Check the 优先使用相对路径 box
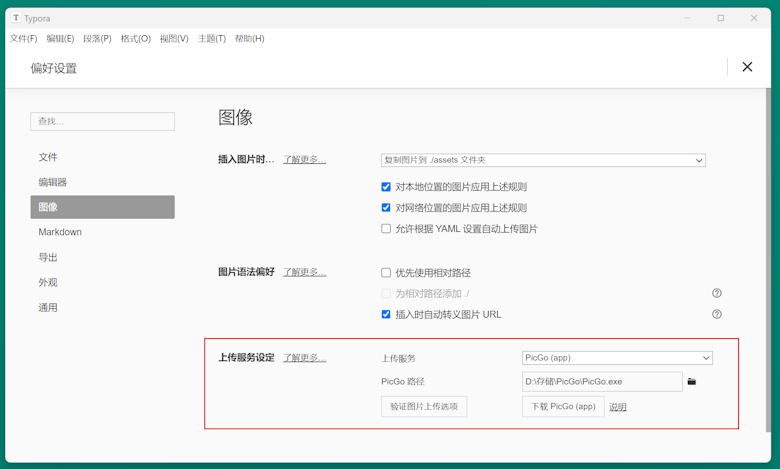The image size is (780, 469). point(386,273)
